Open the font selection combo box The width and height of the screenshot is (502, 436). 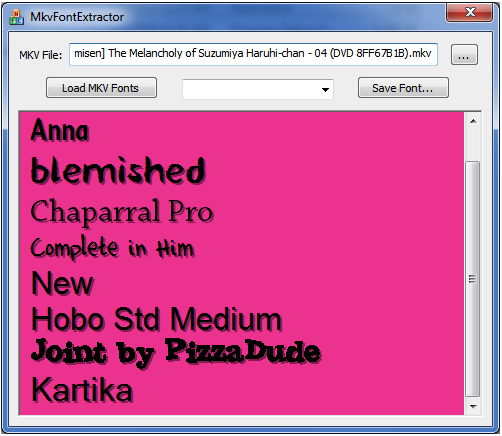tap(258, 89)
